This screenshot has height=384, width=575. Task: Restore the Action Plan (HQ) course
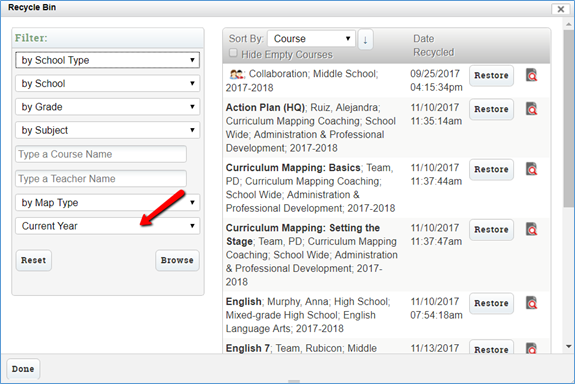tap(491, 109)
